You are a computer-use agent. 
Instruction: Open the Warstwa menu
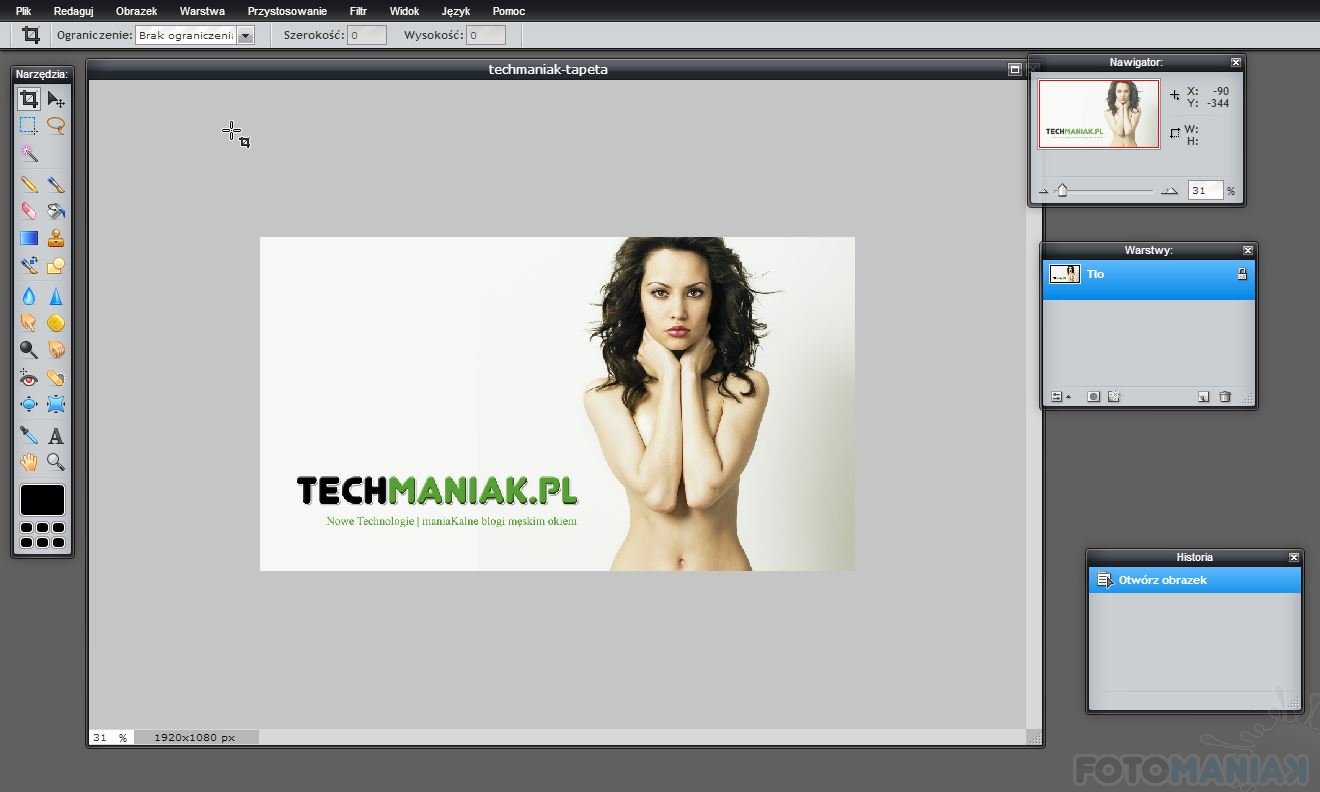(x=202, y=11)
